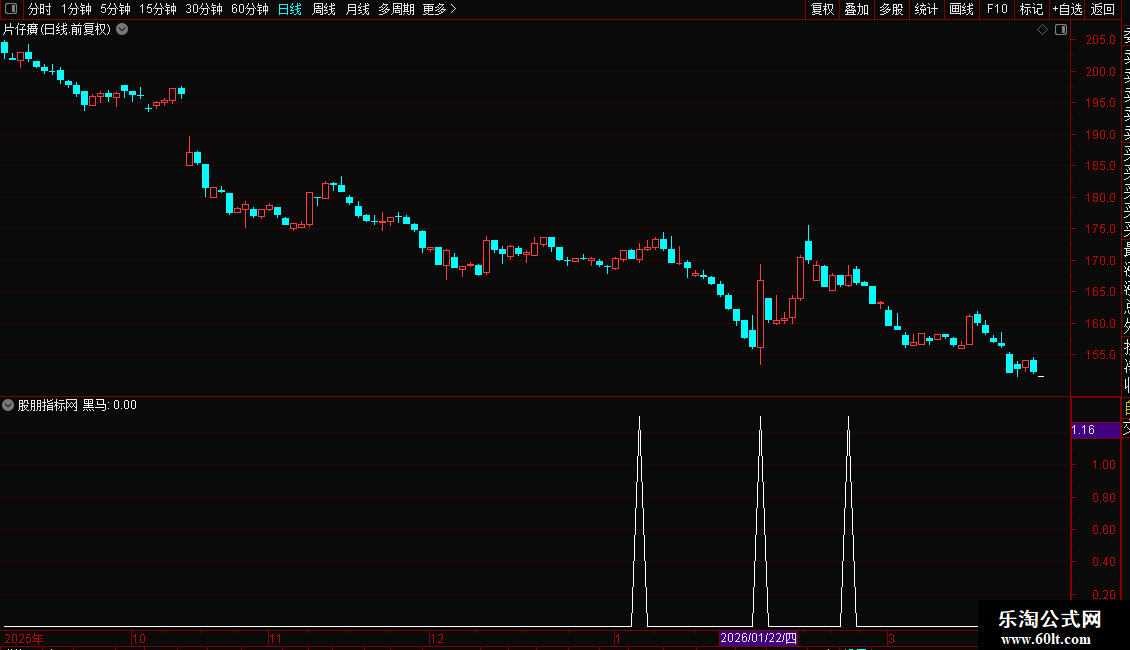Click the 155.0 price axis label
This screenshot has width=1130, height=650.
click(1100, 355)
